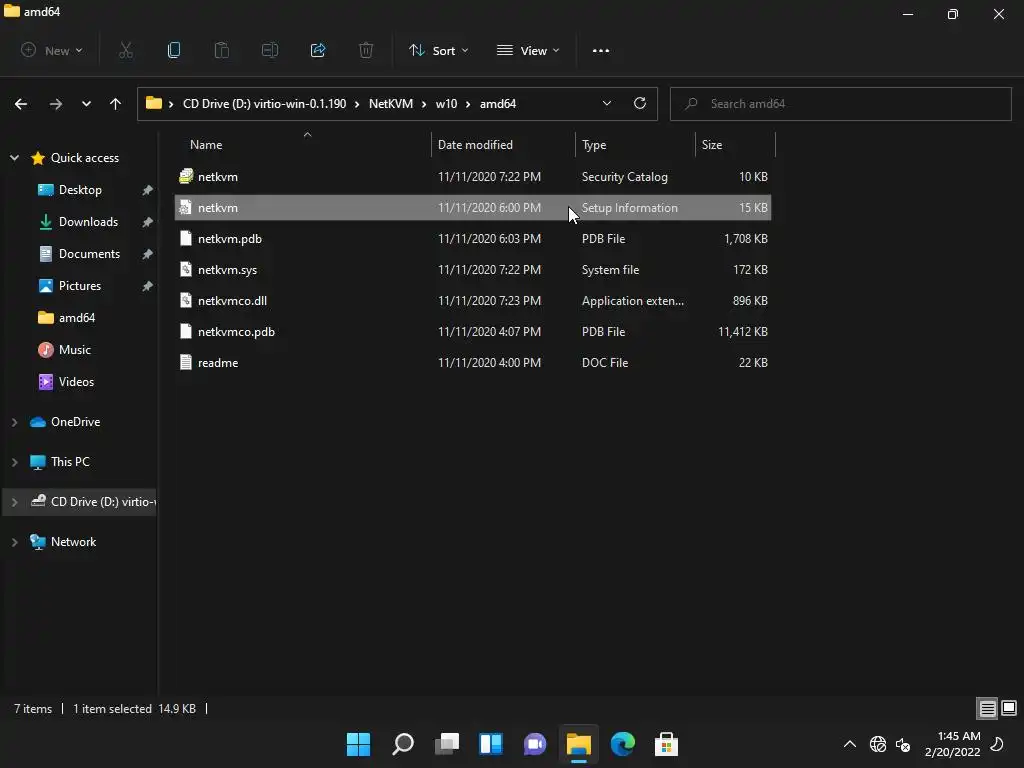The width and height of the screenshot is (1024, 768).
Task: Expand This PC in navigation pane
Action: point(14,462)
